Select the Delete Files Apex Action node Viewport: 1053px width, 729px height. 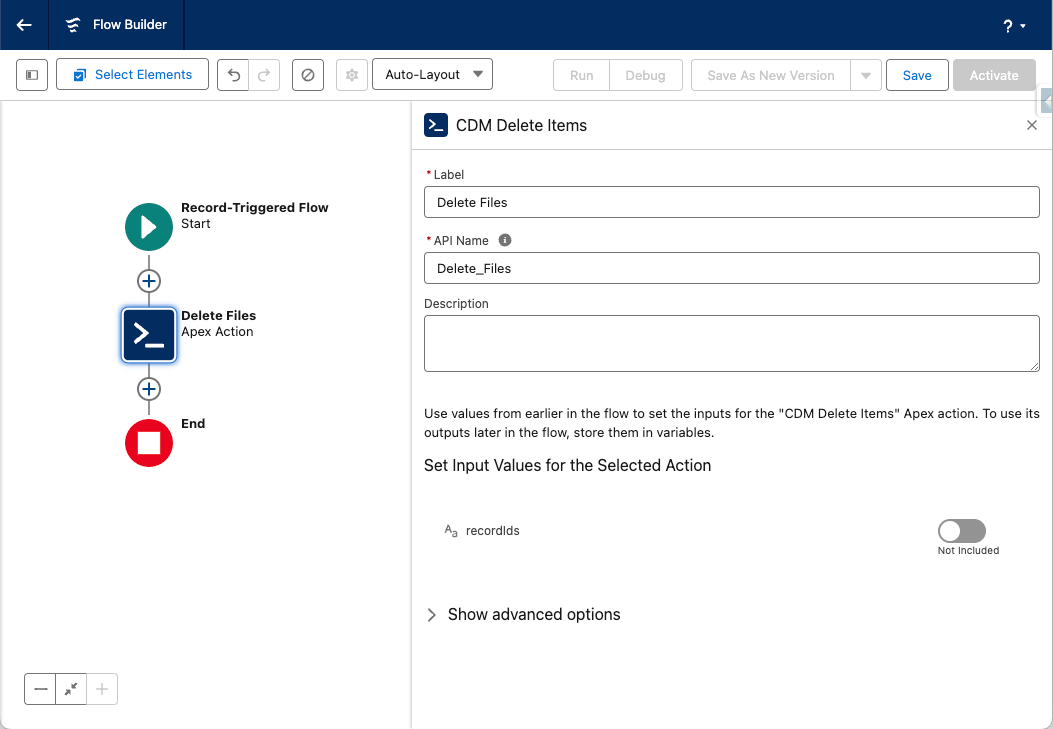[149, 335]
